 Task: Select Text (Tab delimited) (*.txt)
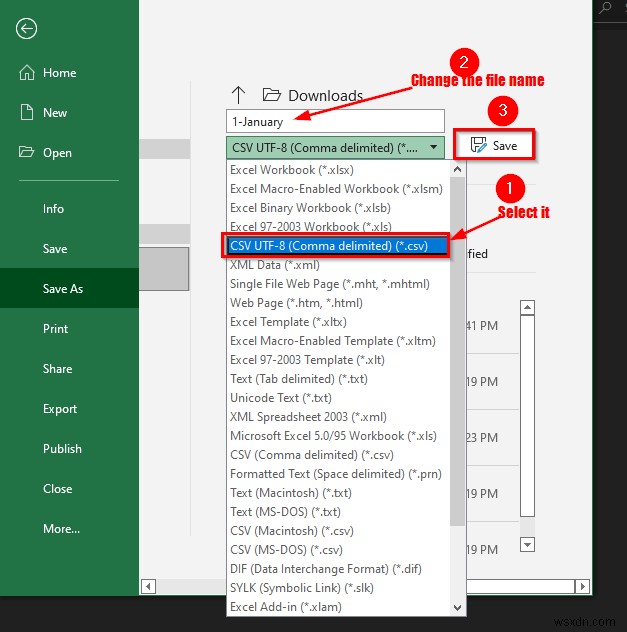(338, 378)
